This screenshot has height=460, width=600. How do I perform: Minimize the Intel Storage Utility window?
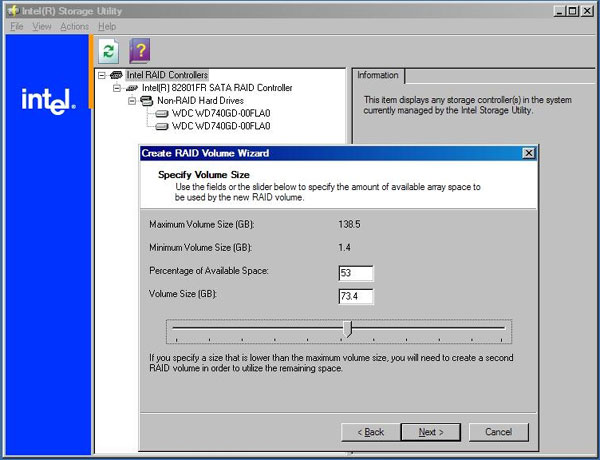(559, 11)
